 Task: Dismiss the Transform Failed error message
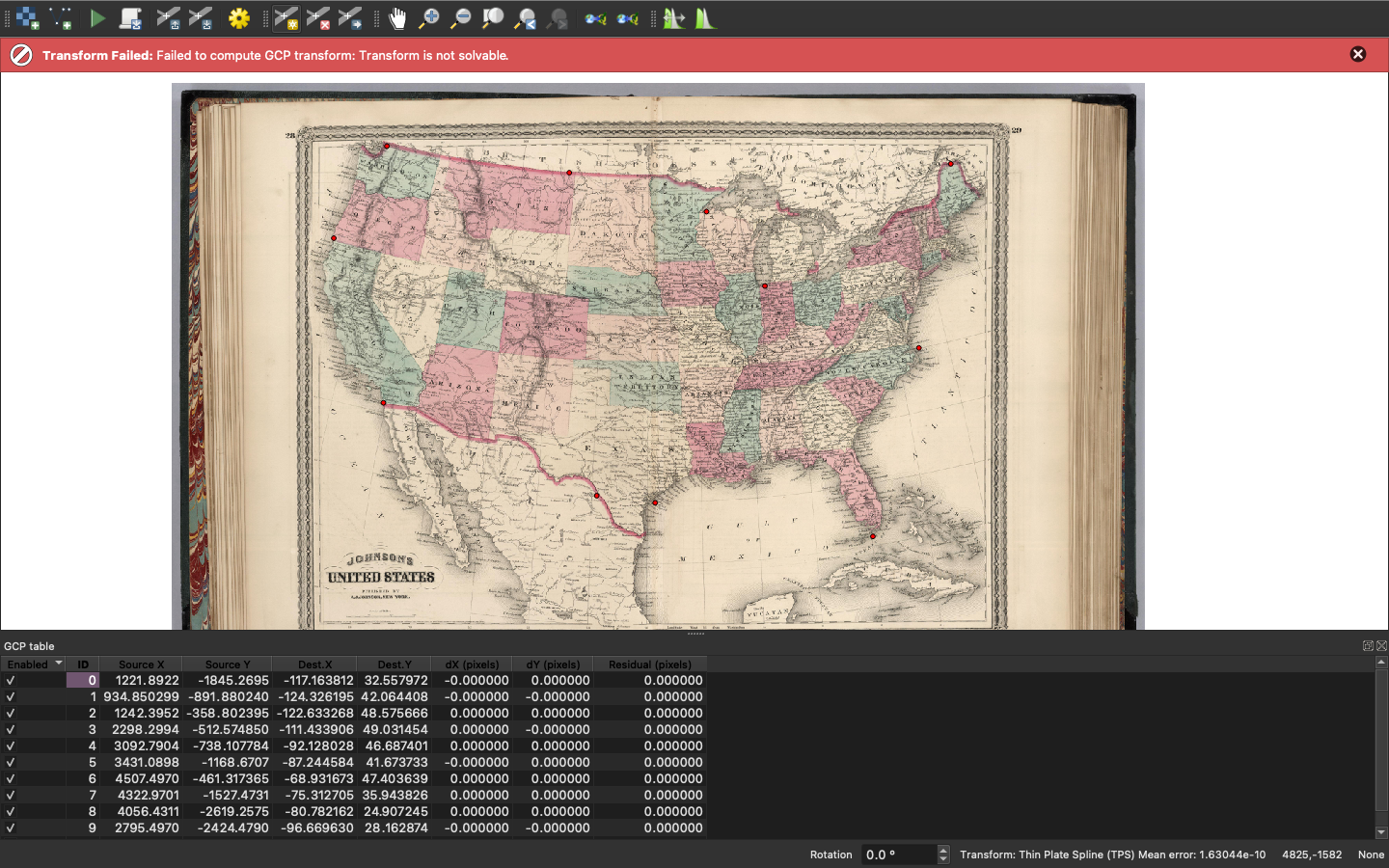pos(1358,54)
